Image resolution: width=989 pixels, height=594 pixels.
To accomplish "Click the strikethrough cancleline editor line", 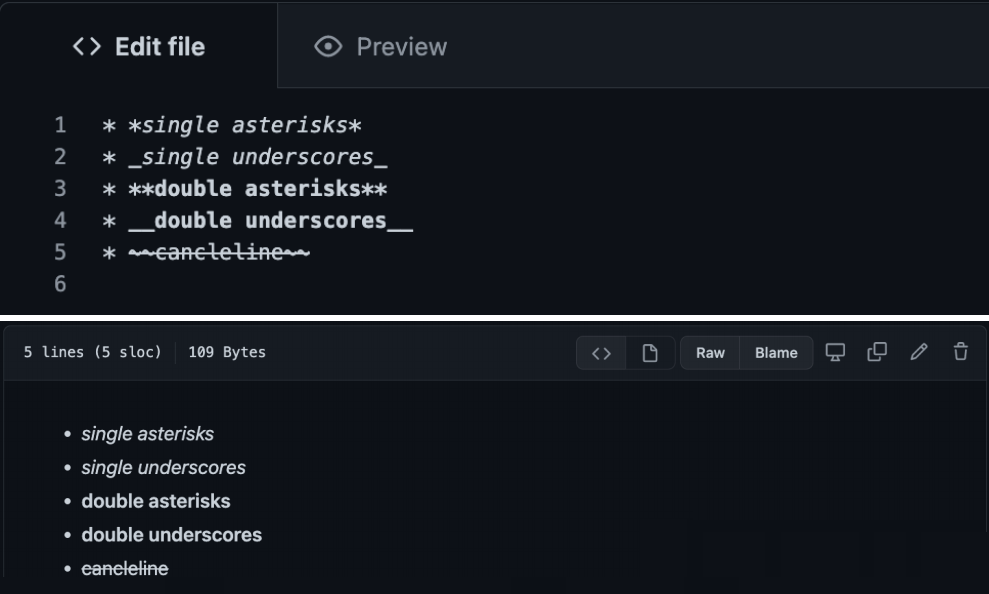I will point(206,252).
